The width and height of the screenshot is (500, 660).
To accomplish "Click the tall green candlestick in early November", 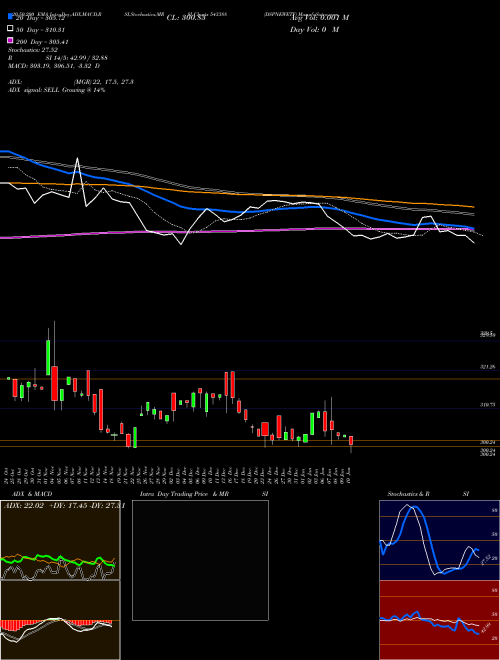I will coord(48,357).
